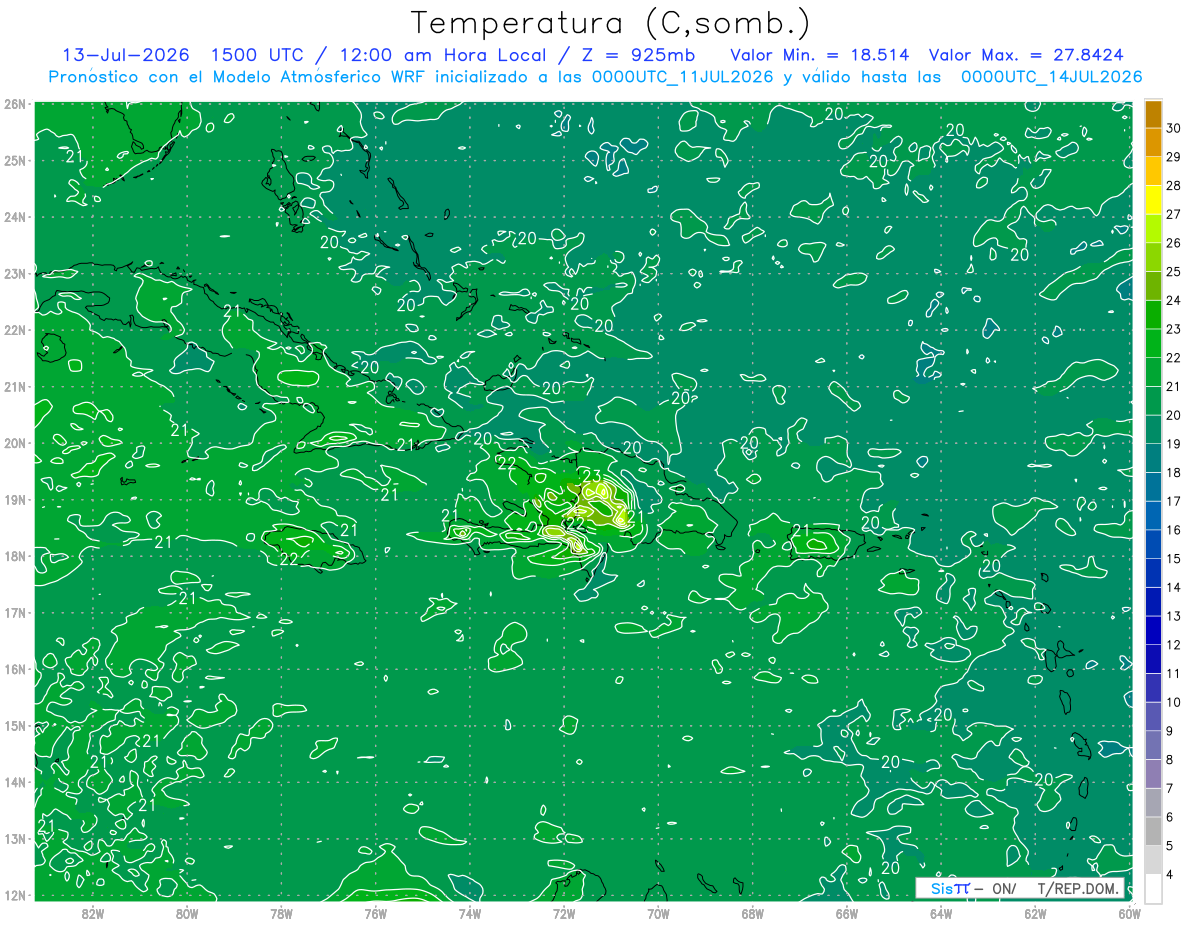This screenshot has height=927, width=1200.
Task: Click the 80W longitude axis label
Action: [187, 913]
